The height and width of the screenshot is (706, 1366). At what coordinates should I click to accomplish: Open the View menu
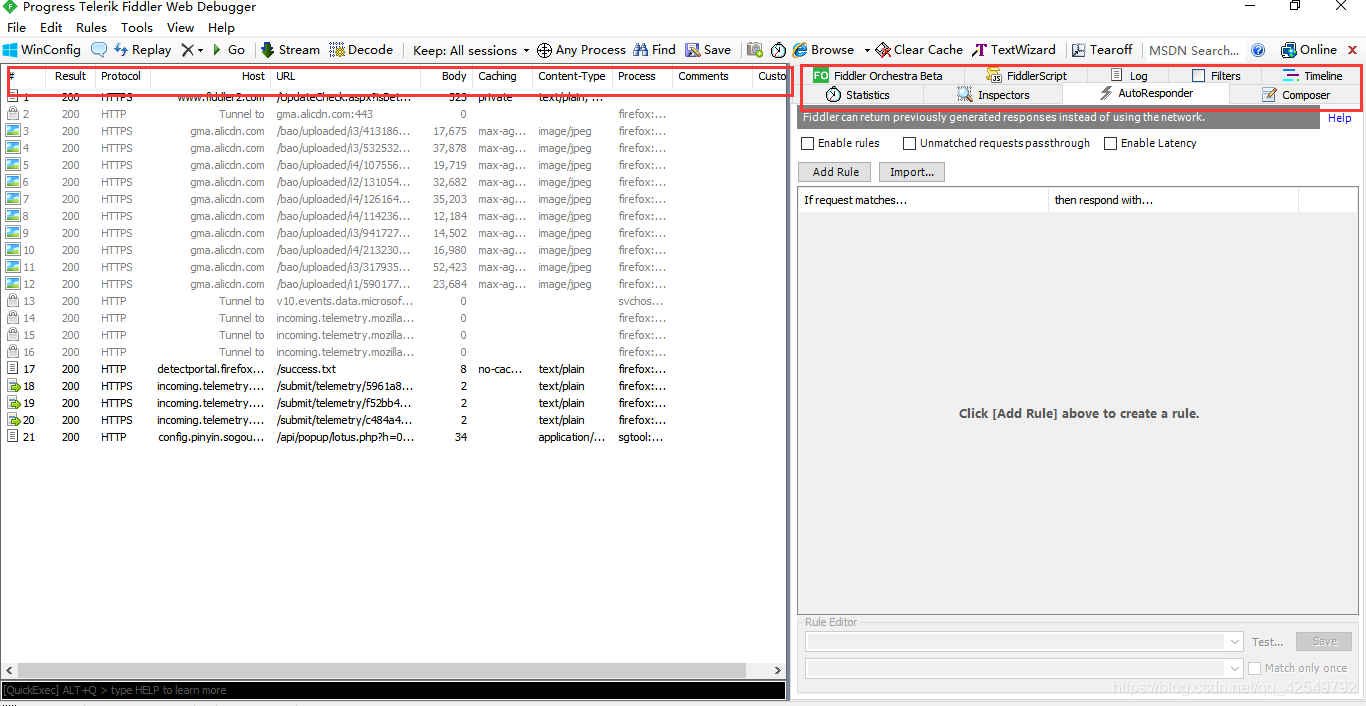(x=180, y=28)
